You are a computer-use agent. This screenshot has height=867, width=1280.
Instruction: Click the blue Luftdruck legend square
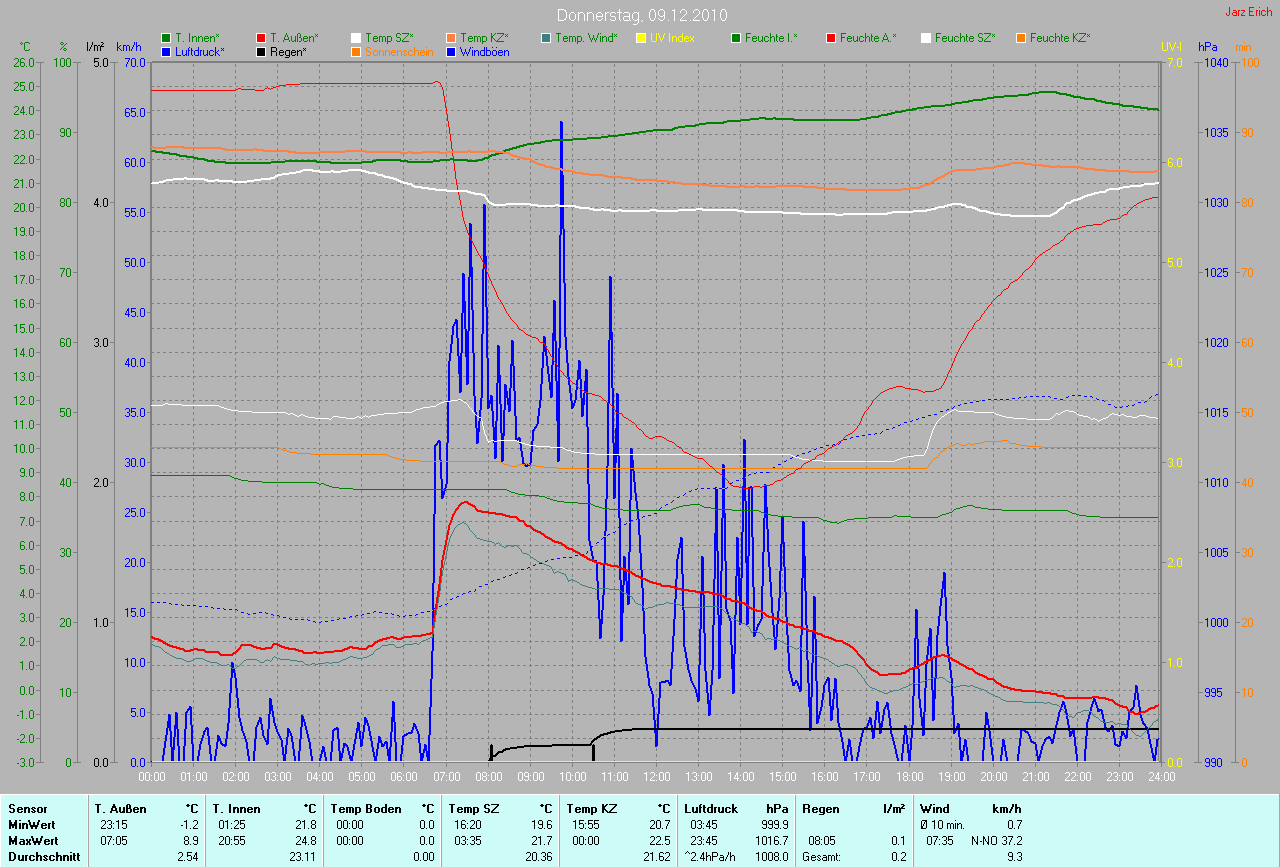167,51
